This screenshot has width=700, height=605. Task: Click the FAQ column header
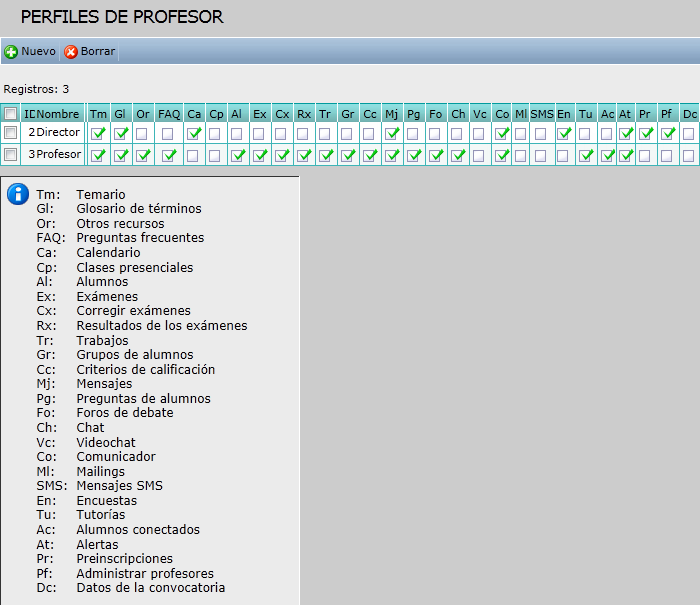[x=169, y=114]
